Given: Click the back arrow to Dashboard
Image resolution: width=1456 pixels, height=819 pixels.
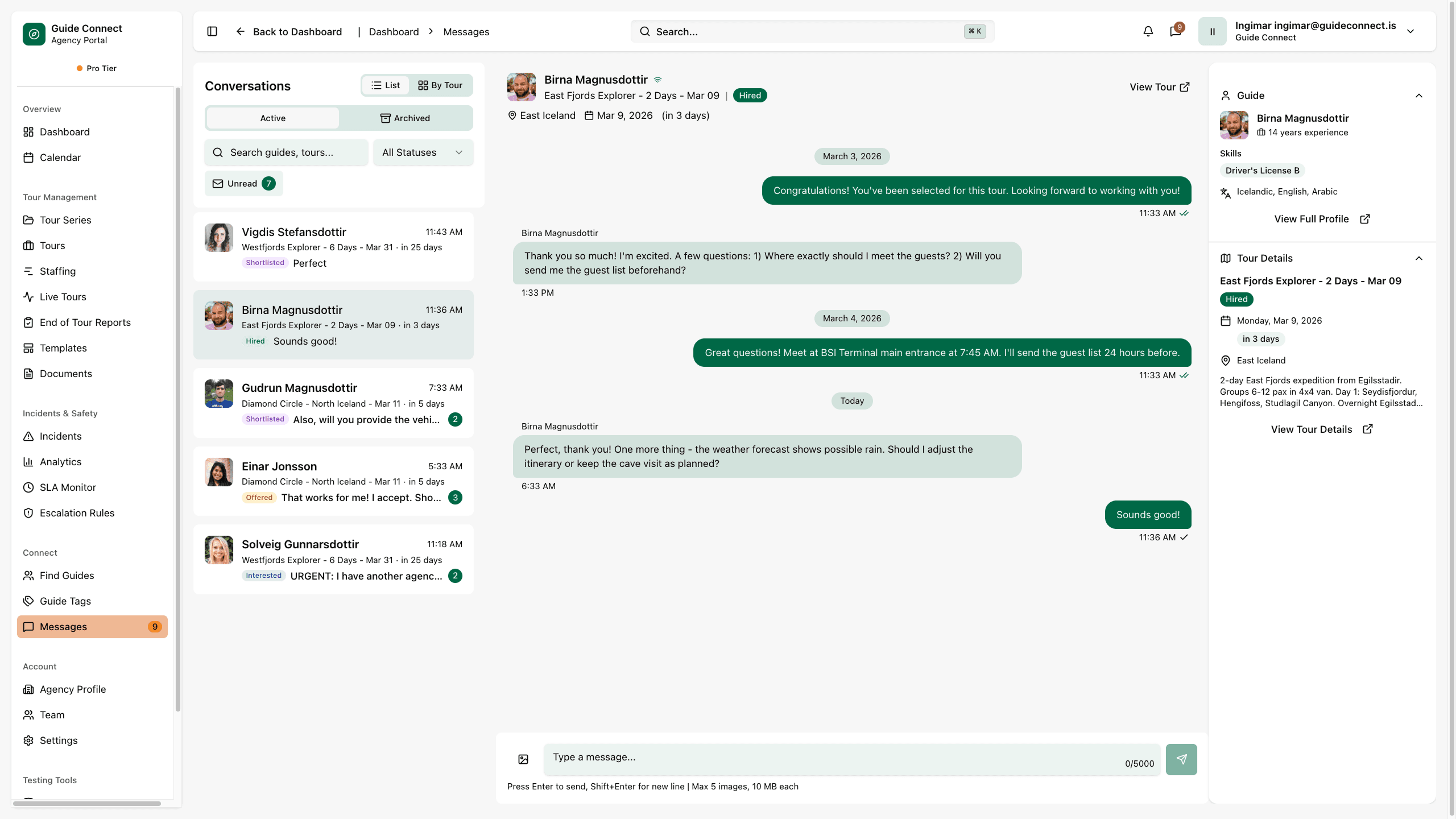Looking at the screenshot, I should pyautogui.click(x=240, y=31).
